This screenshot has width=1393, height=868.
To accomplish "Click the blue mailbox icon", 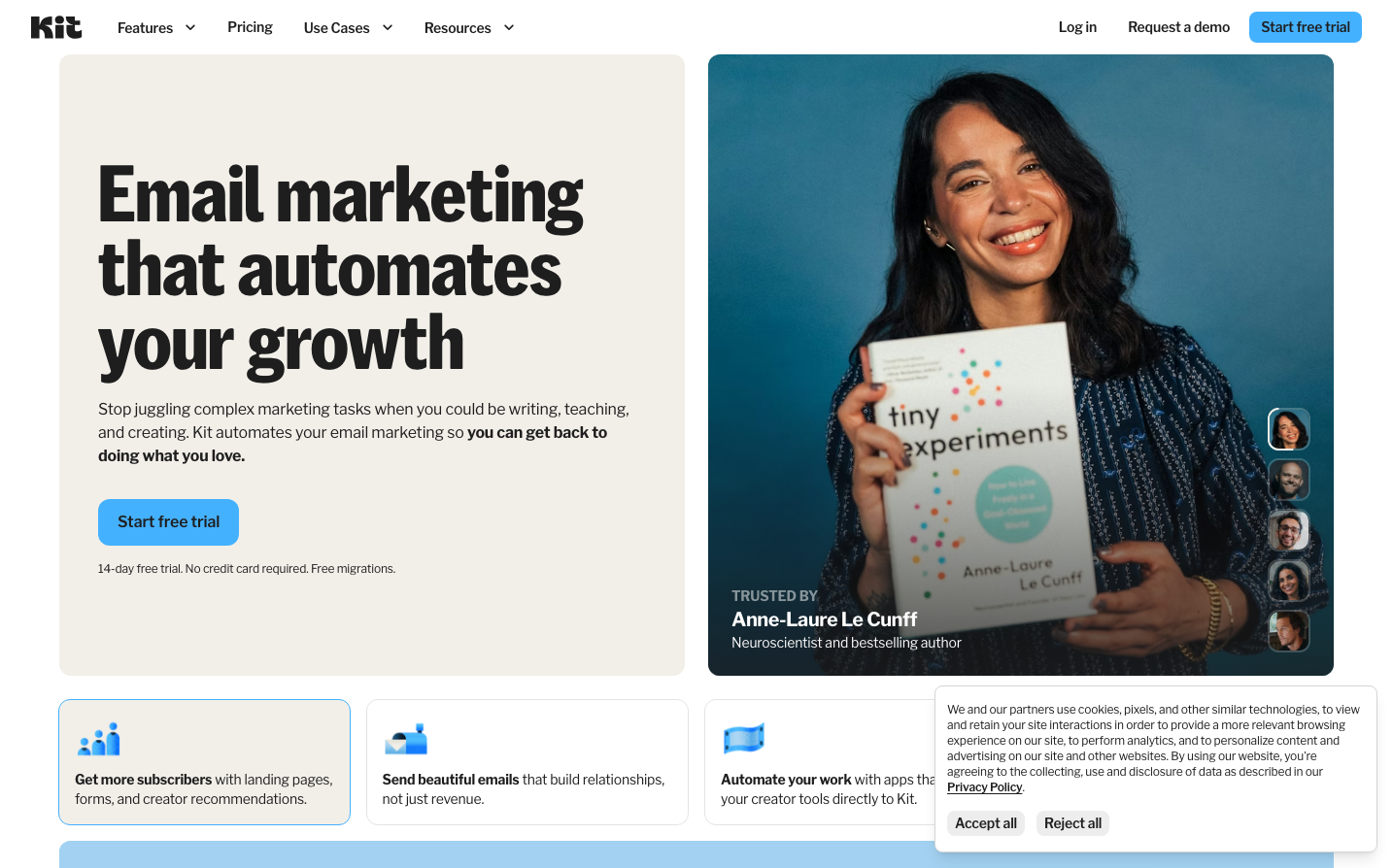I will coord(406,739).
